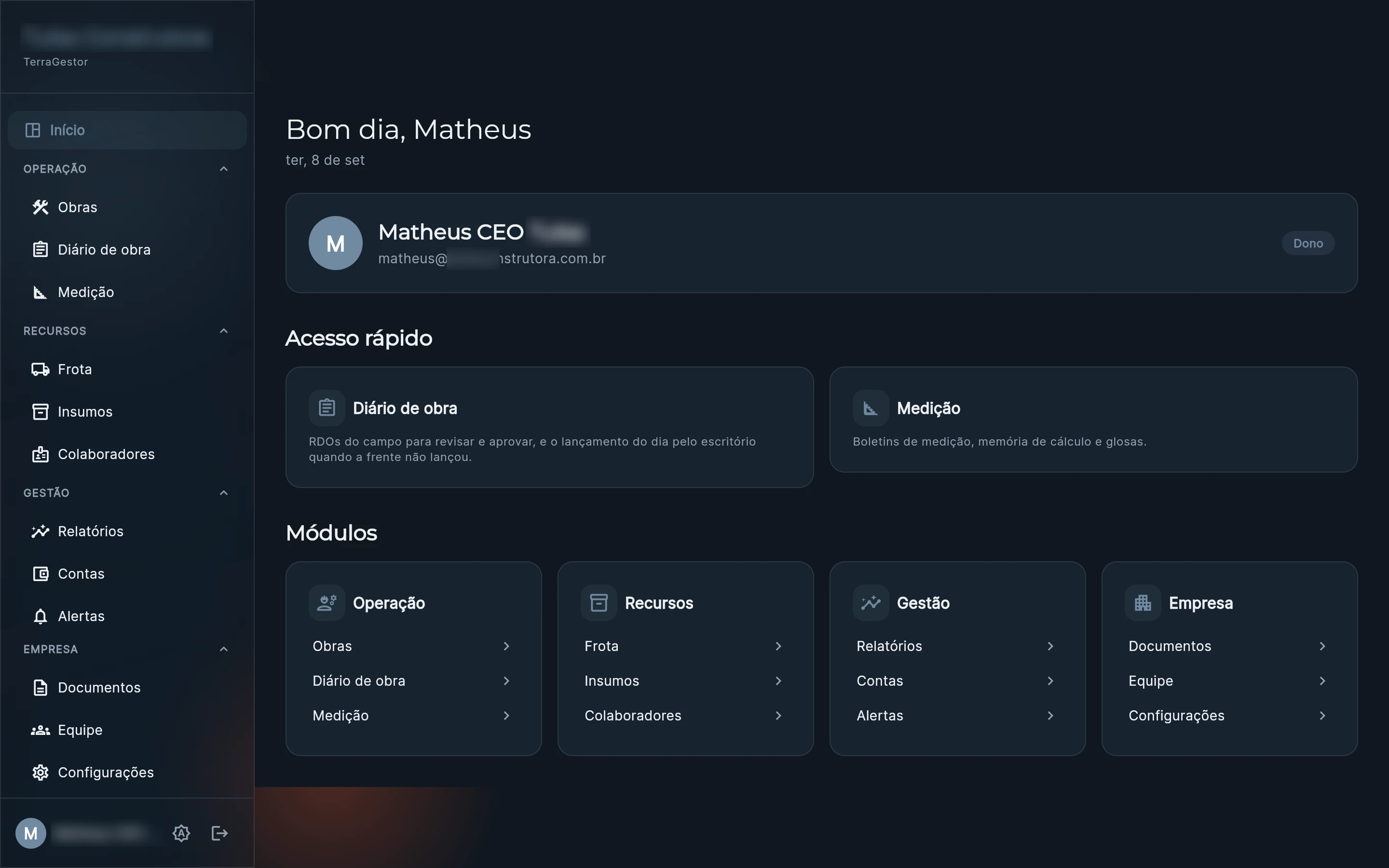Open Equipe page from sidebar label
This screenshot has height=868, width=1389.
click(x=81, y=730)
